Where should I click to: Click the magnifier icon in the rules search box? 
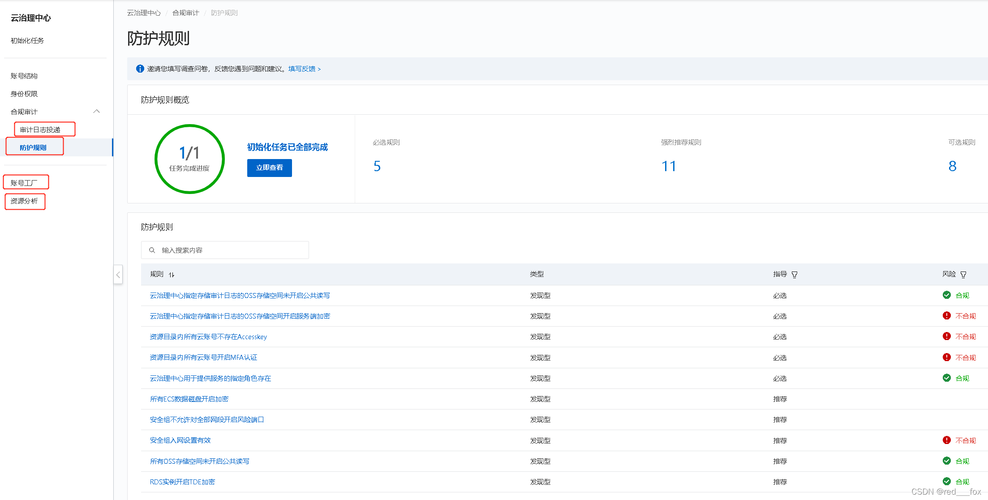(152, 250)
